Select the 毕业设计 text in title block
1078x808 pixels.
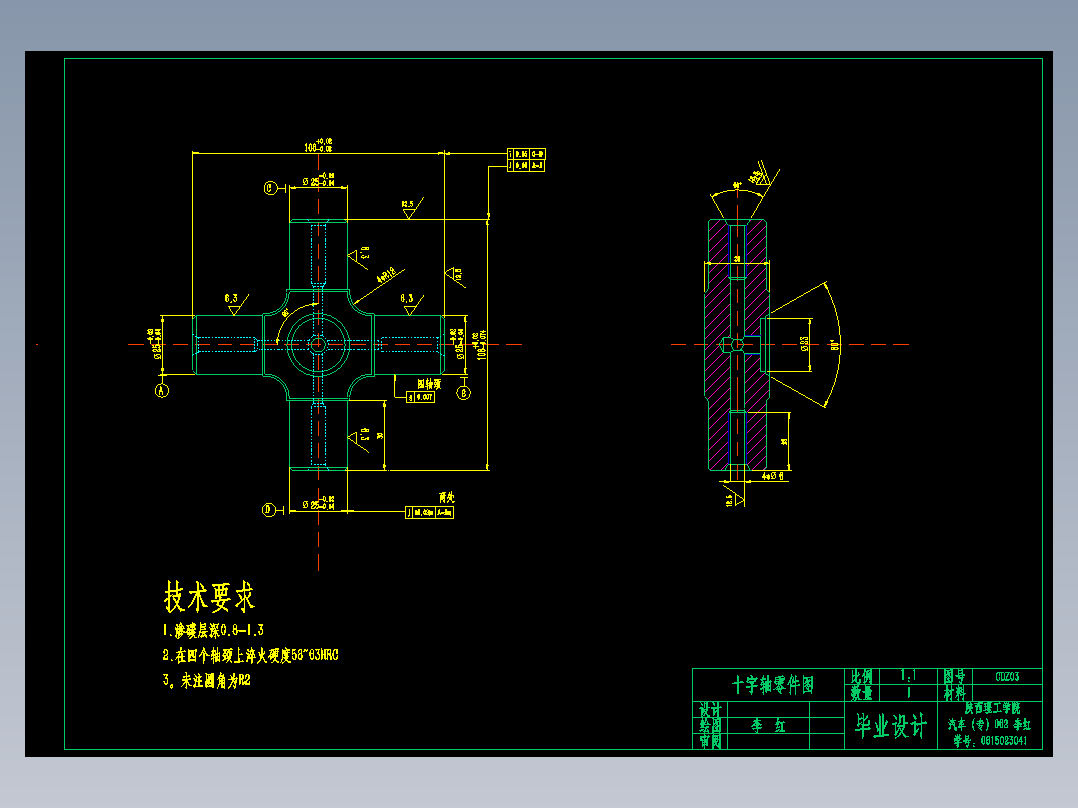pyautogui.click(x=891, y=725)
